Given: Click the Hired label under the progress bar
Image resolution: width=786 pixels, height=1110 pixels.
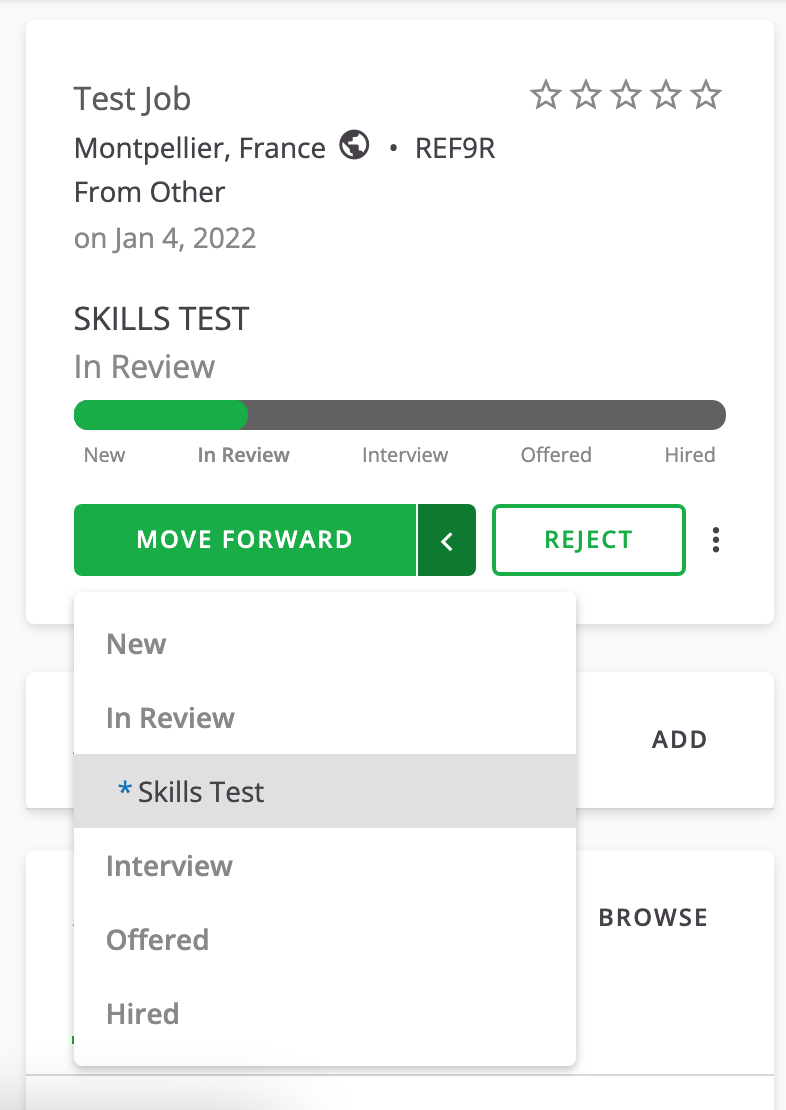Looking at the screenshot, I should [690, 455].
